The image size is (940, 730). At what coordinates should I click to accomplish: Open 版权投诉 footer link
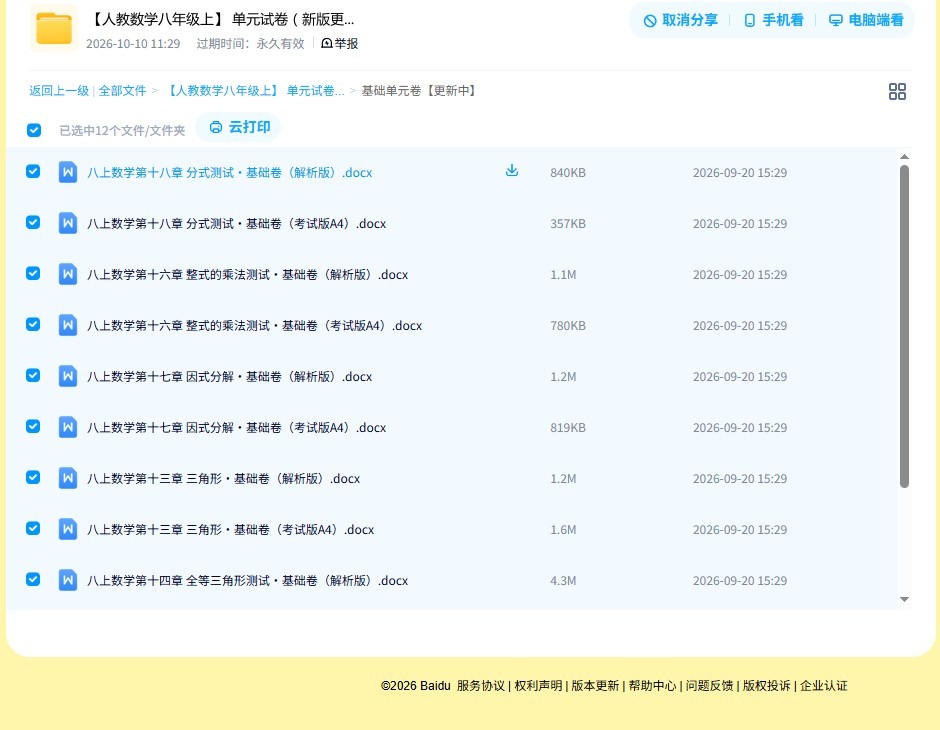[767, 686]
